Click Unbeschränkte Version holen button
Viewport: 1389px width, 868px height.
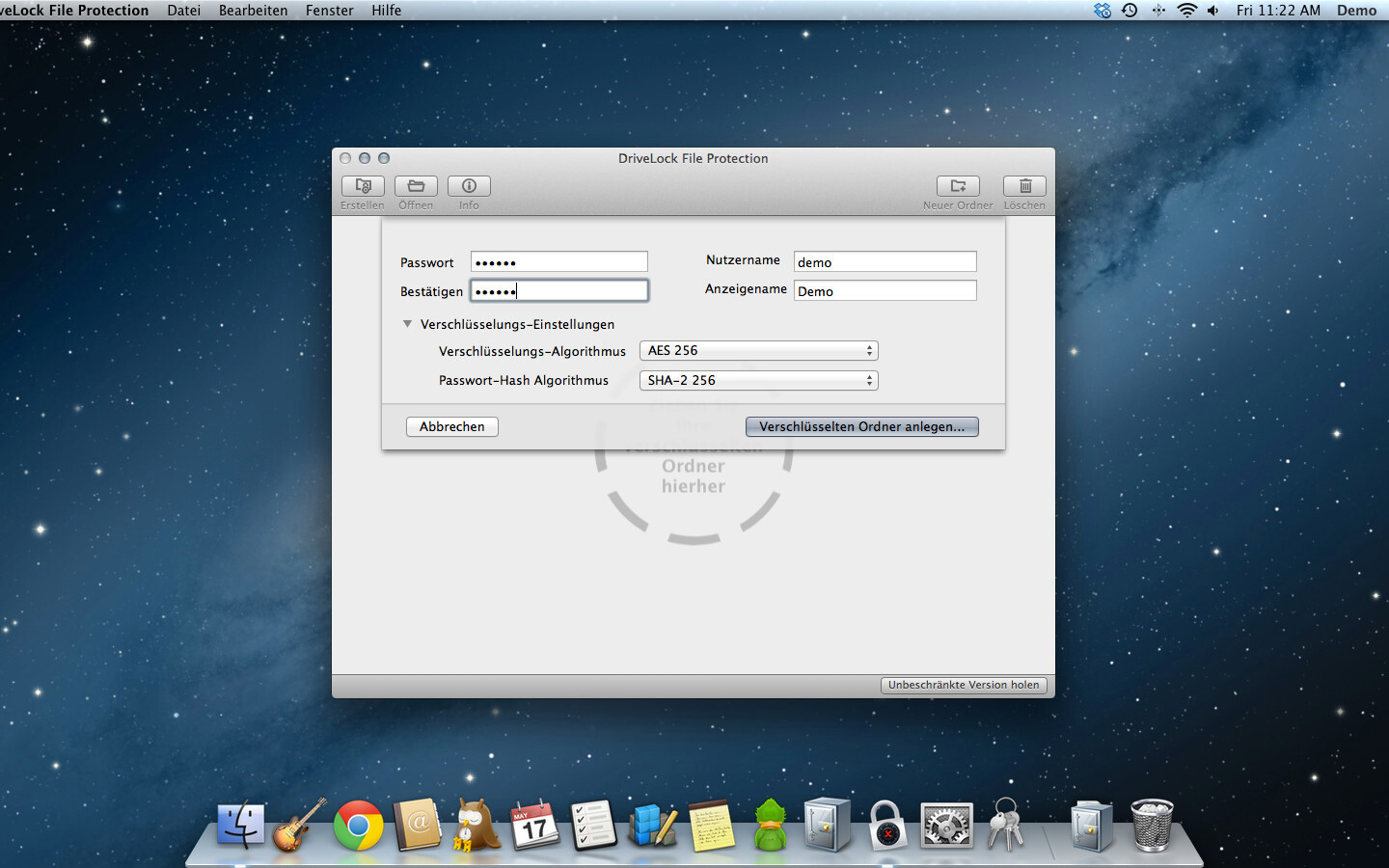(x=964, y=685)
